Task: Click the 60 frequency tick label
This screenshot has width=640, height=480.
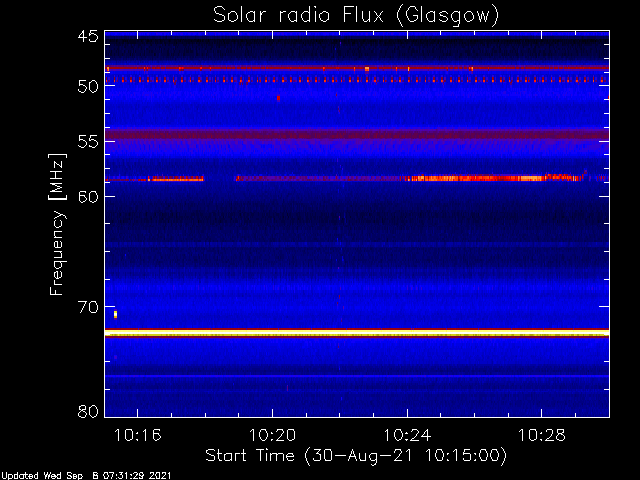Action: pos(88,196)
